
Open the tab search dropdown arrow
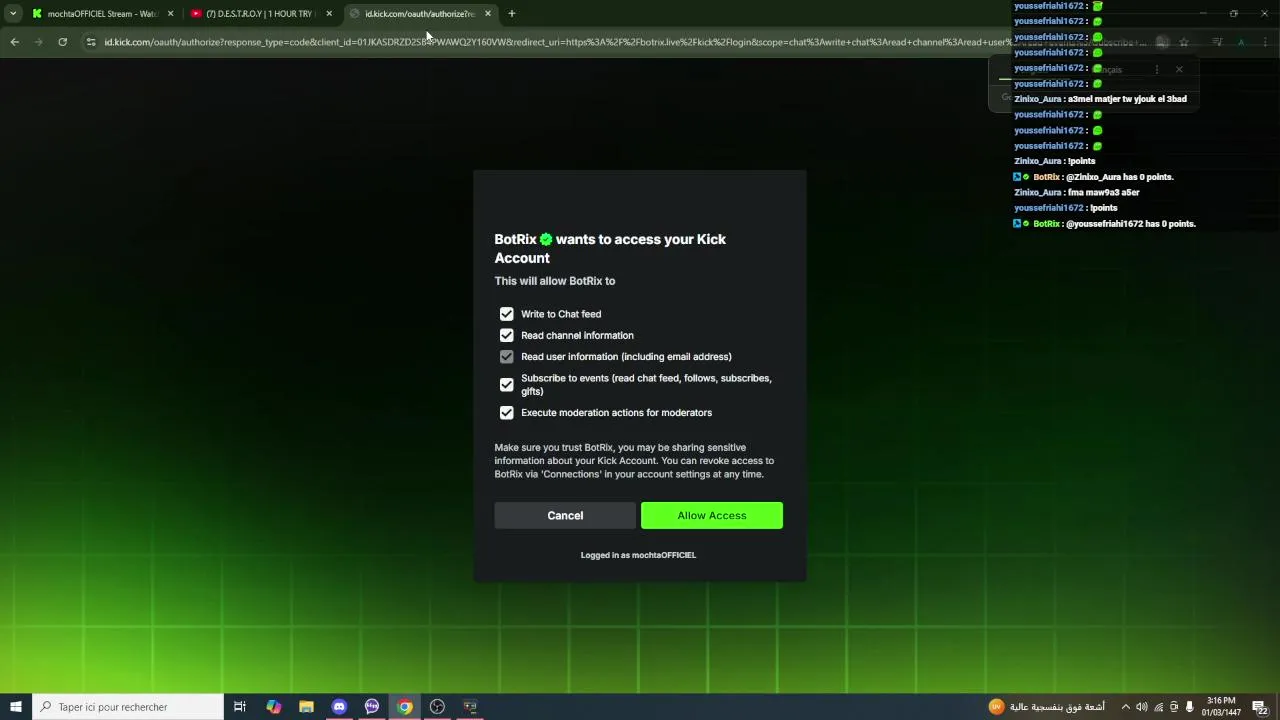(x=13, y=14)
